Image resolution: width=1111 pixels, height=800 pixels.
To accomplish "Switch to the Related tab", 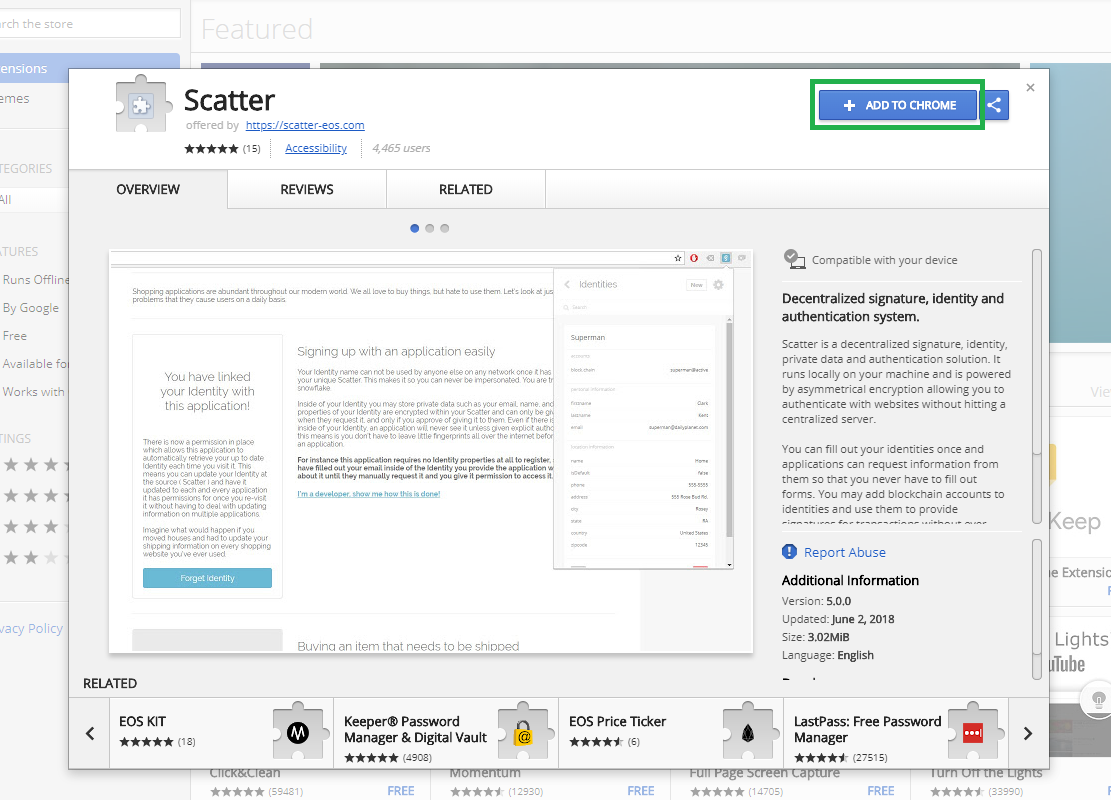I will click(x=466, y=189).
